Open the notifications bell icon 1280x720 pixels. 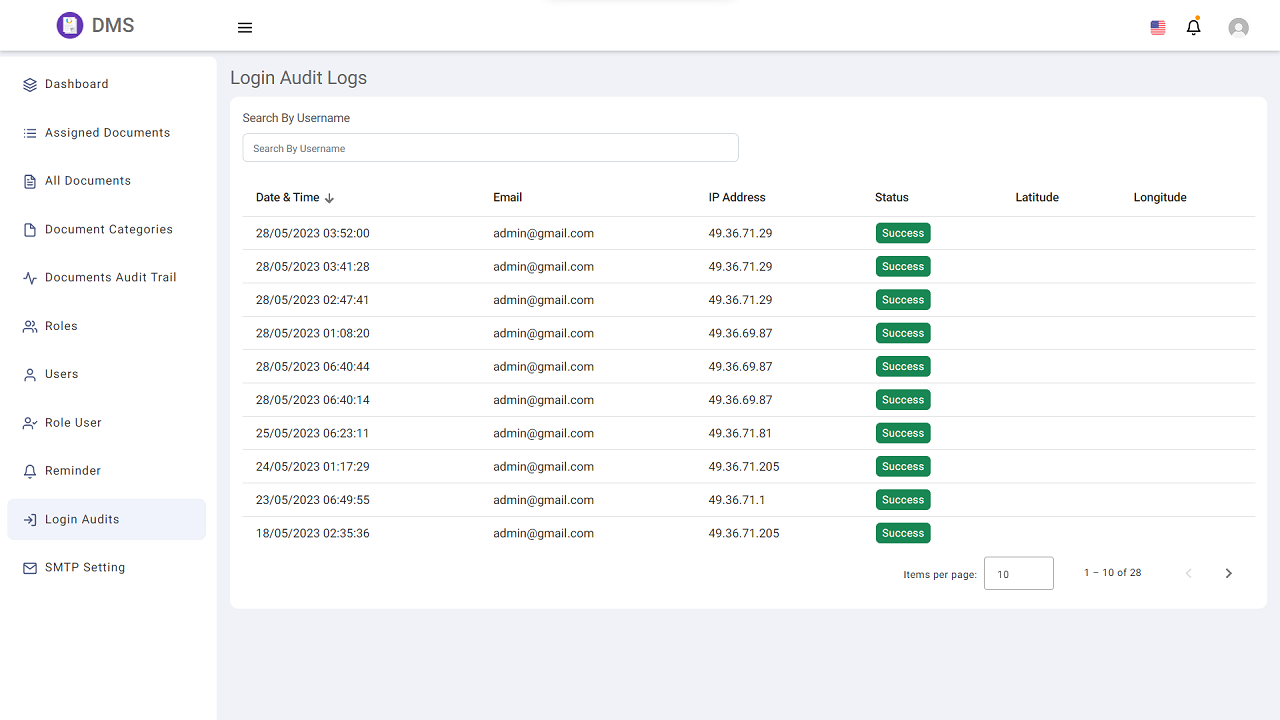[1193, 27]
